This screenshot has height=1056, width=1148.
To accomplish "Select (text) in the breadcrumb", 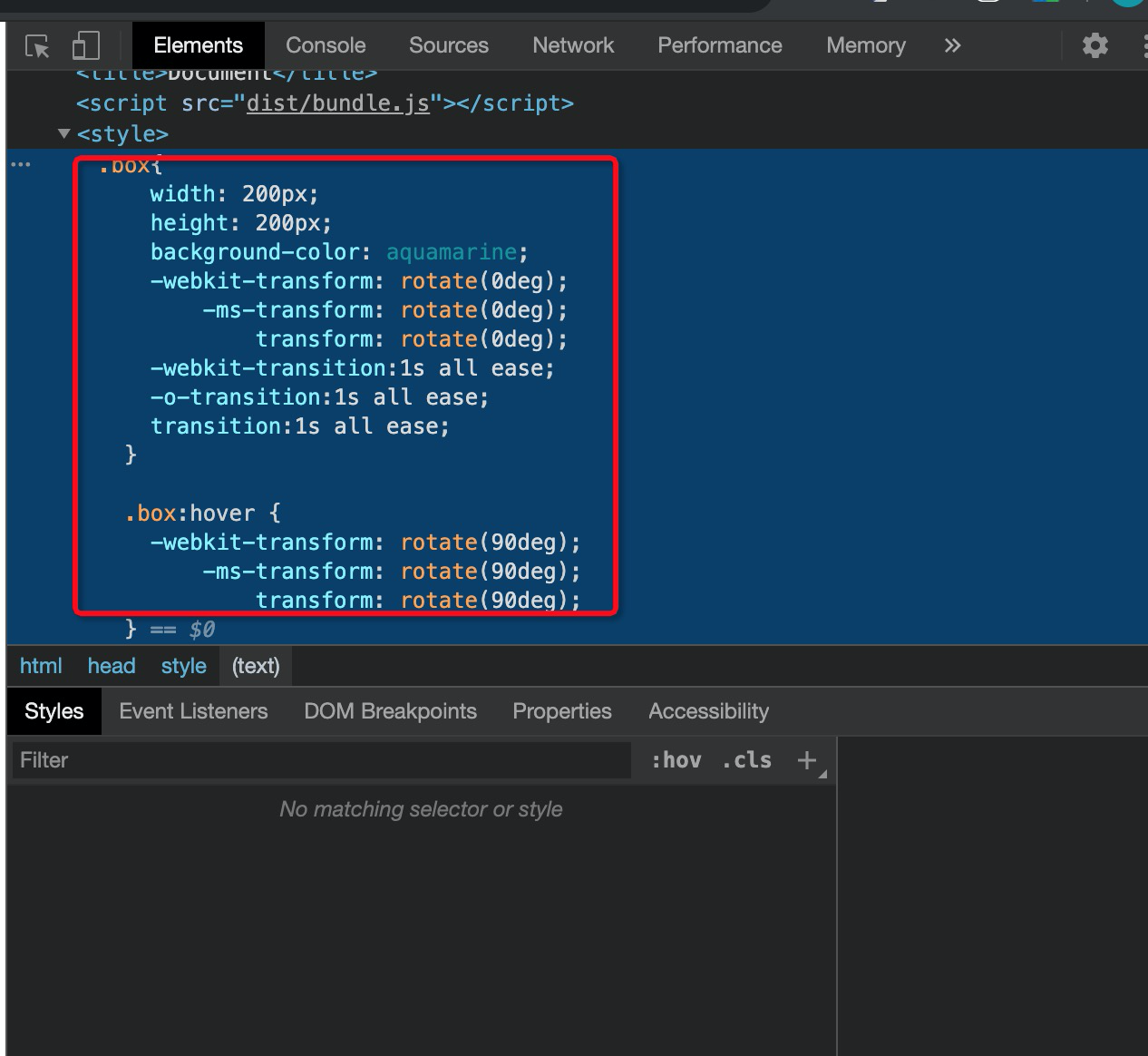I will point(256,666).
